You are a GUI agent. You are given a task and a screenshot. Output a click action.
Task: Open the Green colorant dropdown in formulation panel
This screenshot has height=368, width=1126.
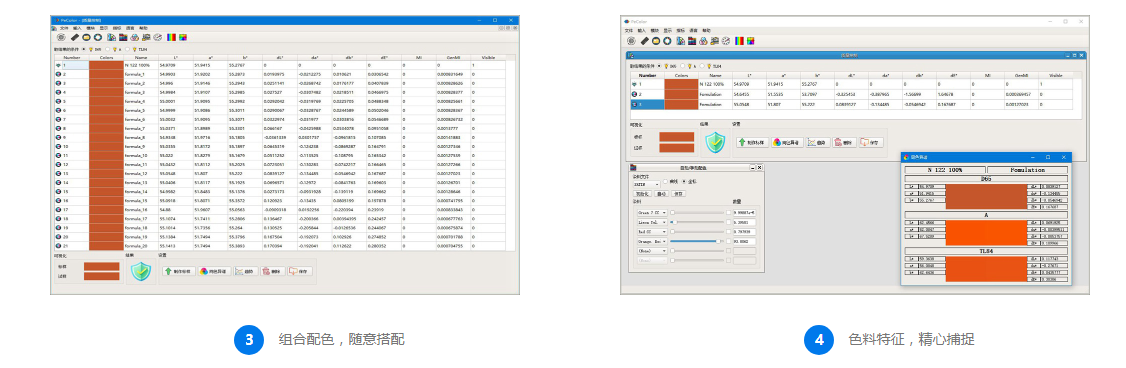[652, 213]
